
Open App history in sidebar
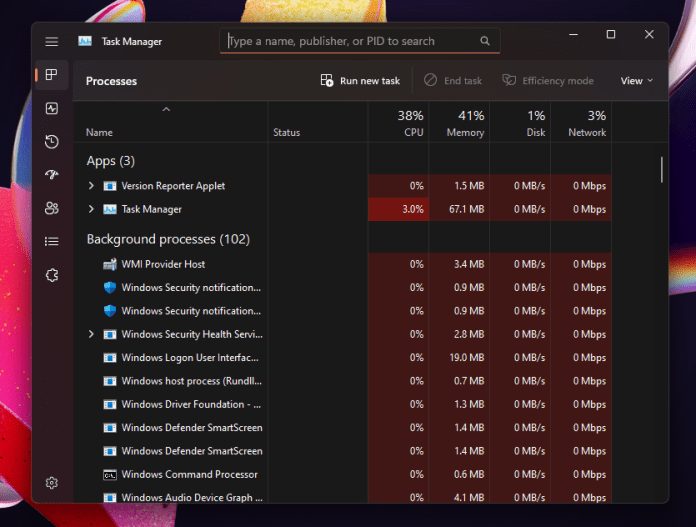[x=51, y=142]
